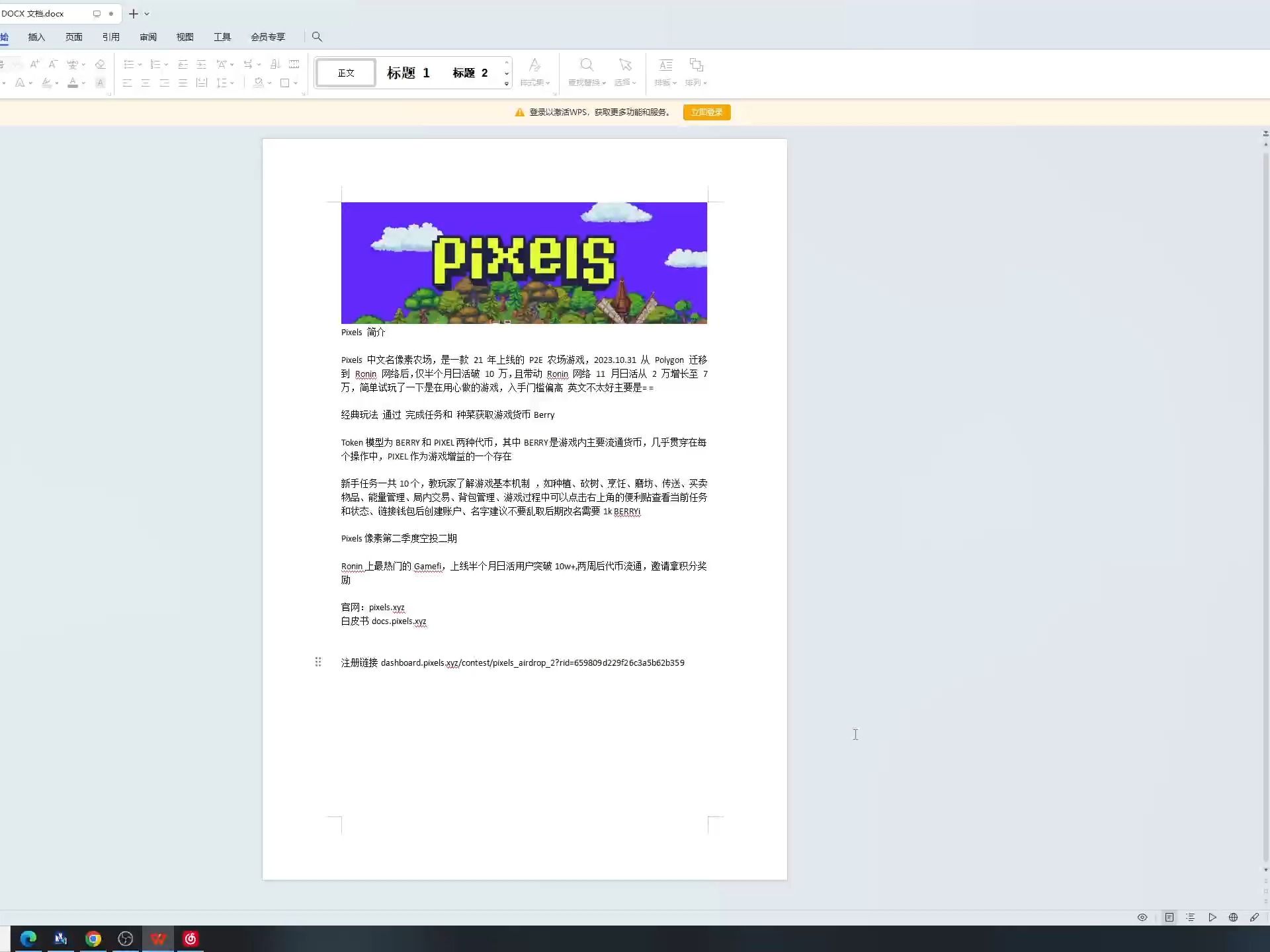Open writing mode pen icon
This screenshot has height=952, width=1270.
pyautogui.click(x=1254, y=917)
